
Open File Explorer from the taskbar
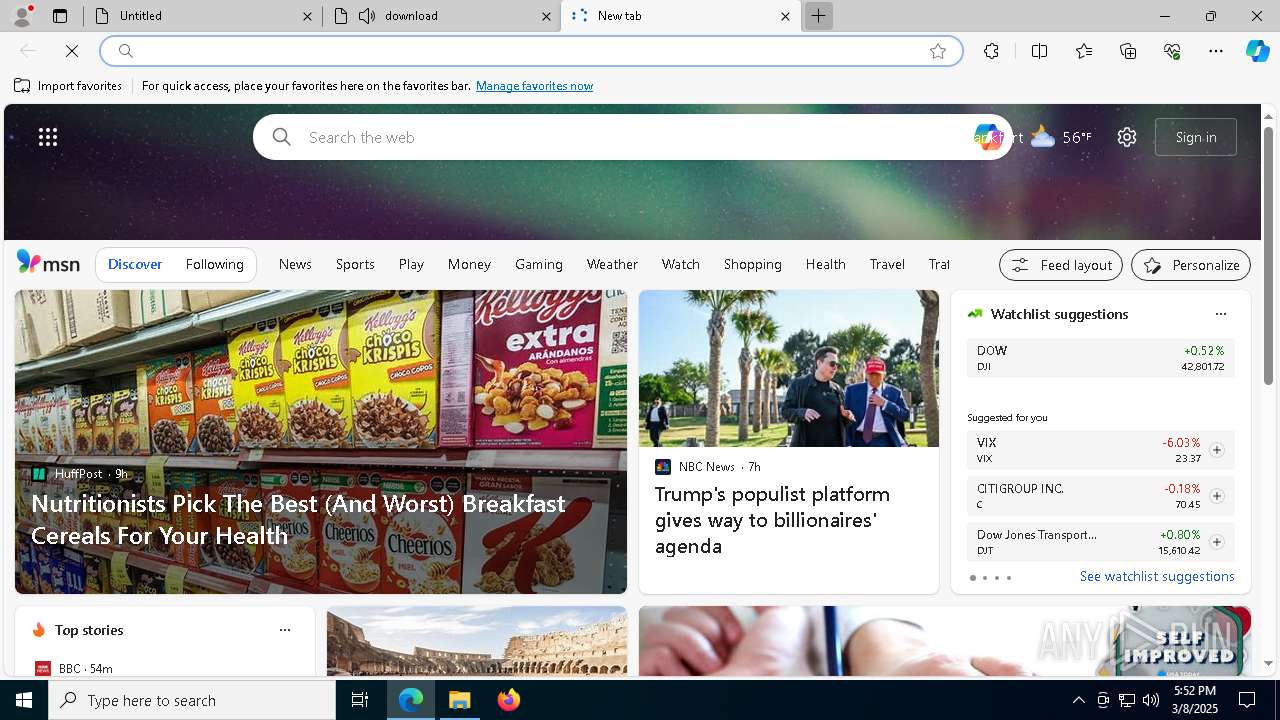pyautogui.click(x=459, y=700)
